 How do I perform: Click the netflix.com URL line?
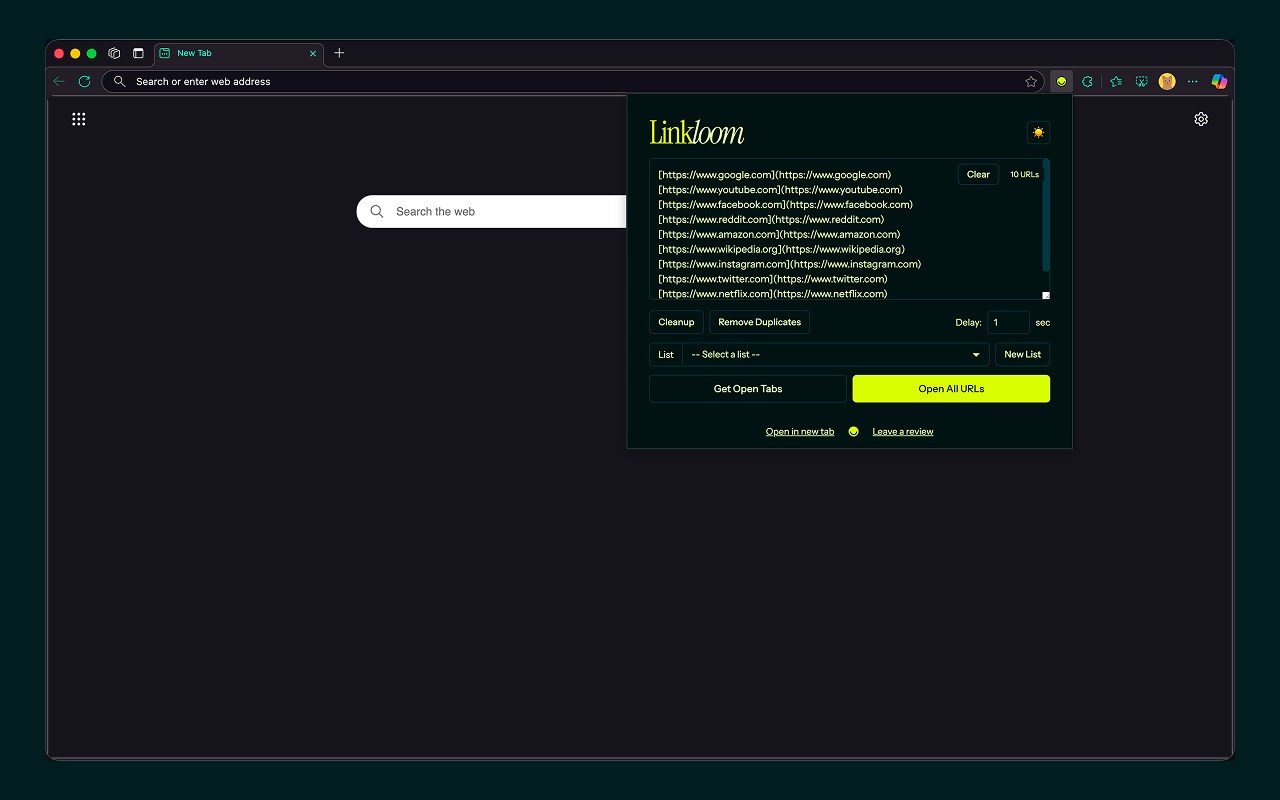coord(773,294)
